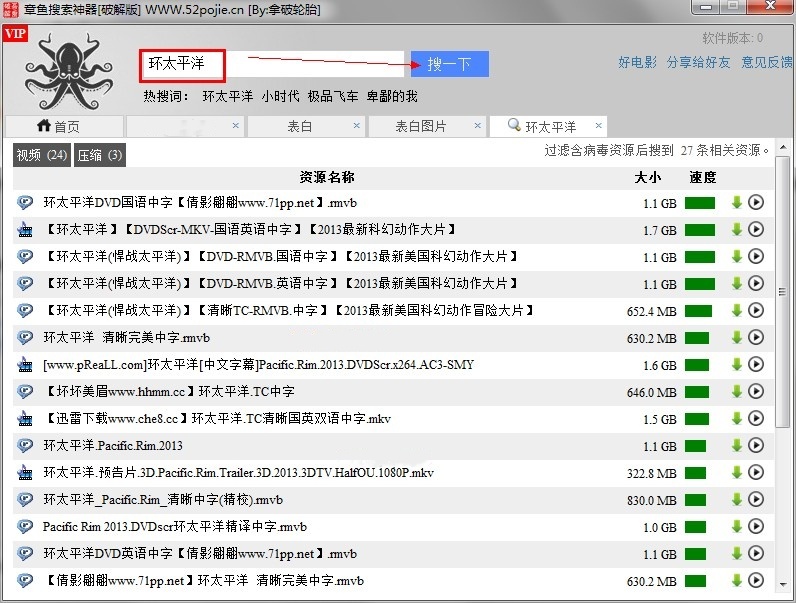The image size is (796, 603).
Task: Download Pacific Rim 2013.DVDscr 精译中字 file
Action: coord(737,526)
